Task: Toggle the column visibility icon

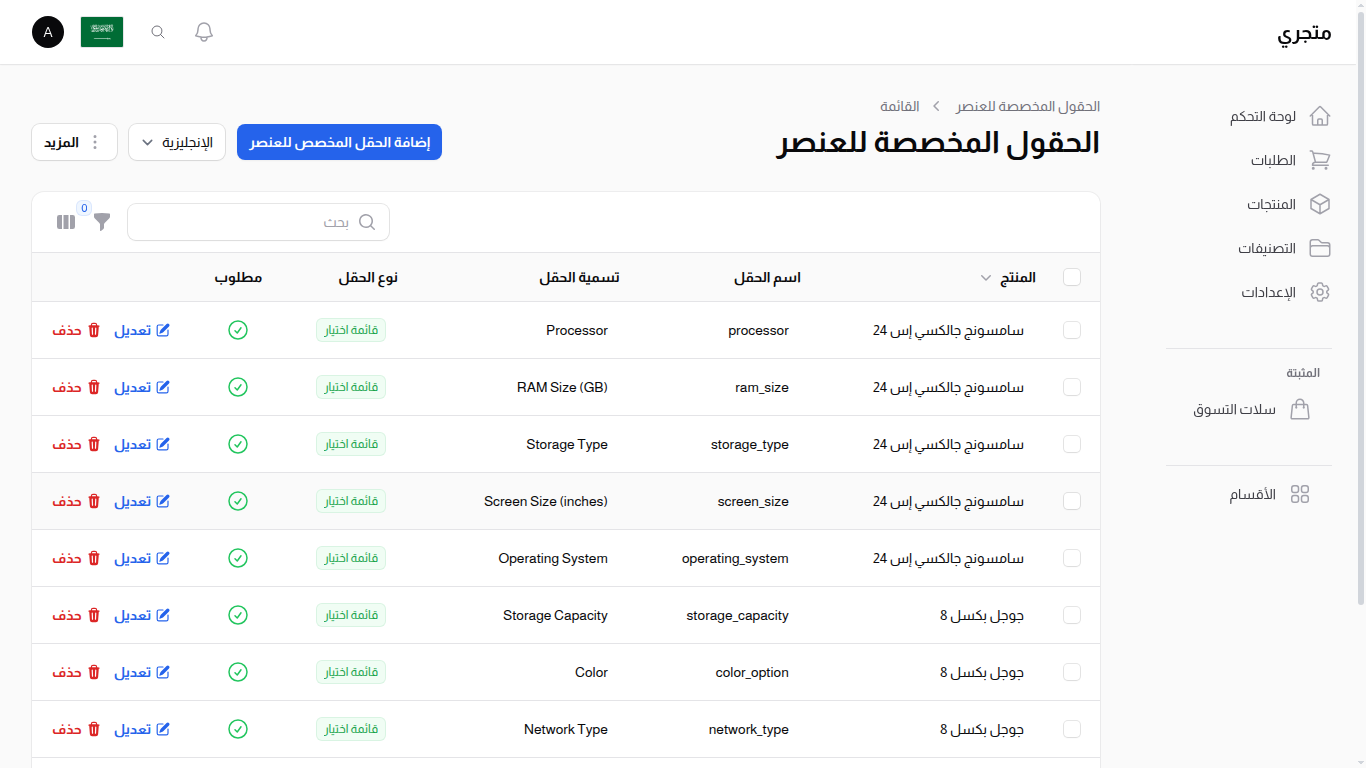Action: pyautogui.click(x=65, y=222)
